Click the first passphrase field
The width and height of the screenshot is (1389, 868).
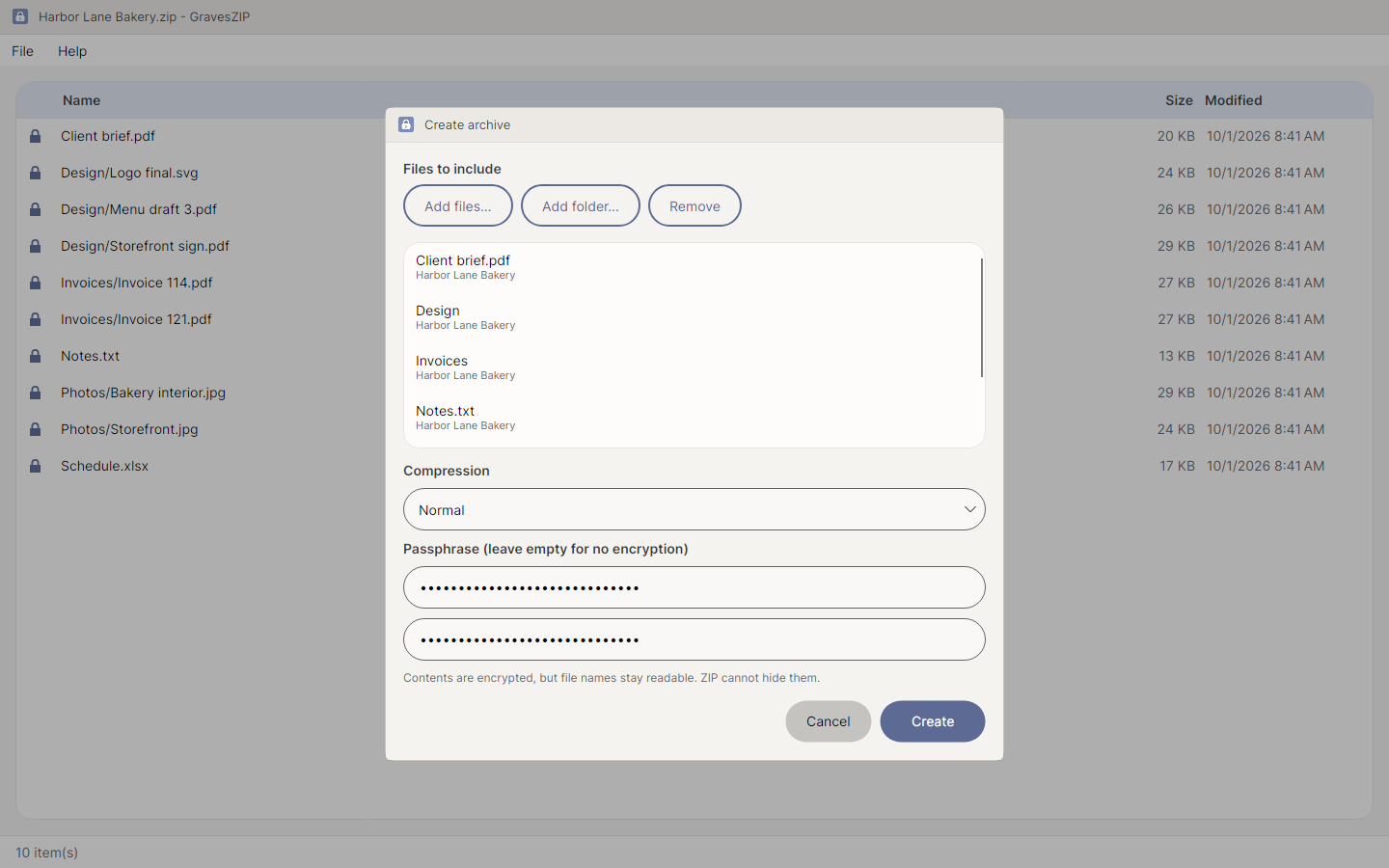tap(694, 587)
